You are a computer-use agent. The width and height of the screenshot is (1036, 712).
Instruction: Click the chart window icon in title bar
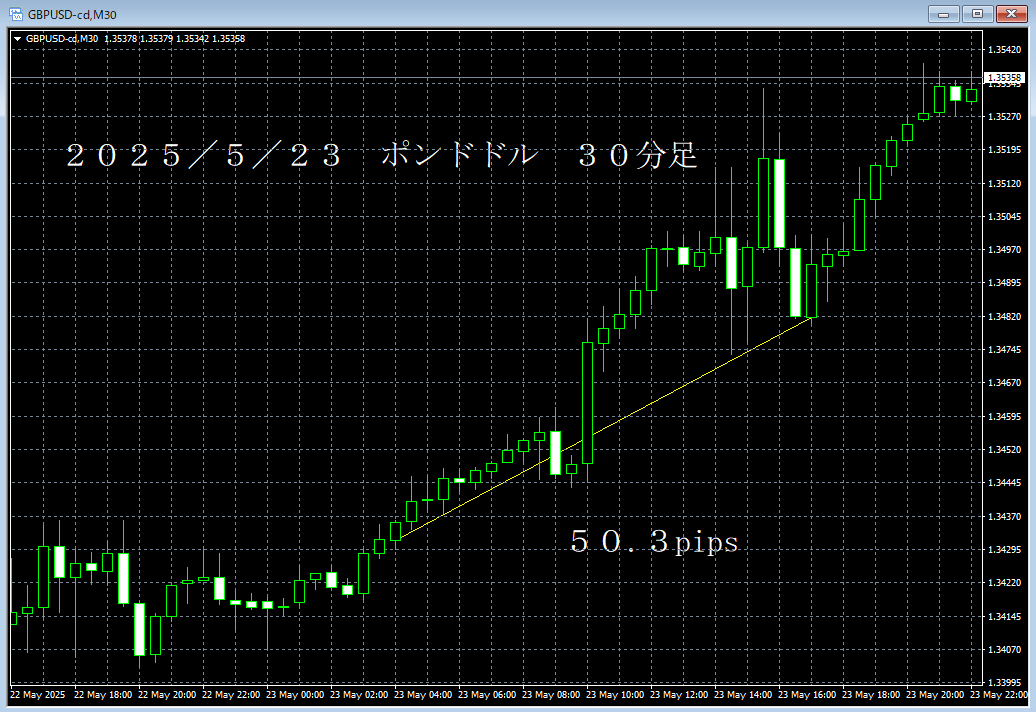[14, 13]
